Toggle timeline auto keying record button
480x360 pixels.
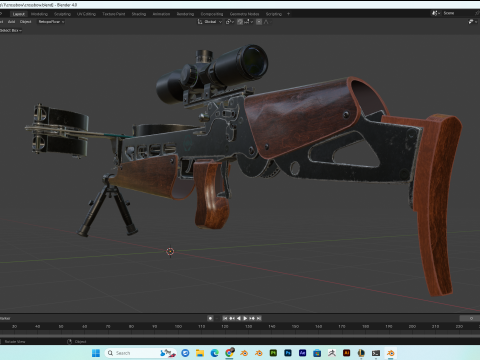pyautogui.click(x=210, y=318)
